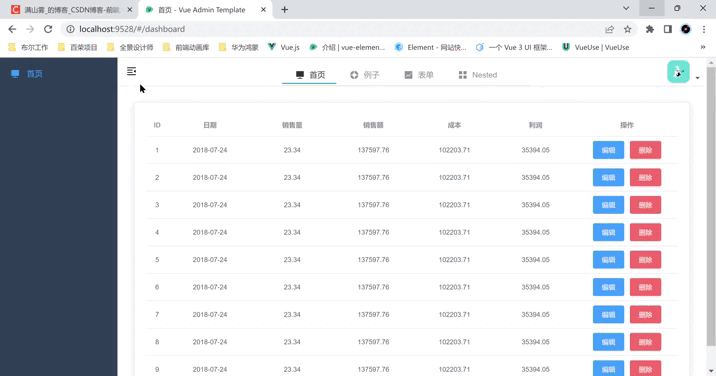Image resolution: width=716 pixels, height=376 pixels.
Task: Click 编辑 button in row 5
Action: 608,259
